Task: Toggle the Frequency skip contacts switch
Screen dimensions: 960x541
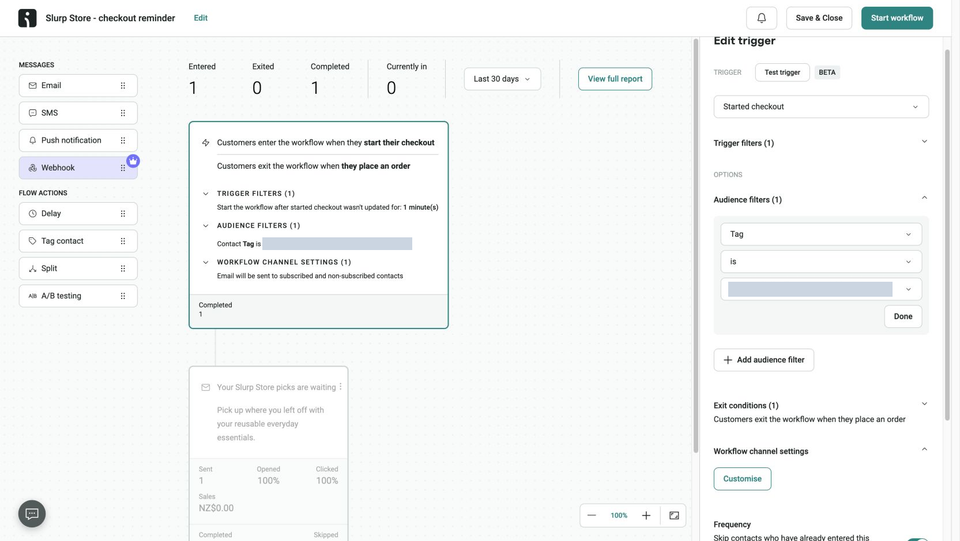Action: pos(918,539)
